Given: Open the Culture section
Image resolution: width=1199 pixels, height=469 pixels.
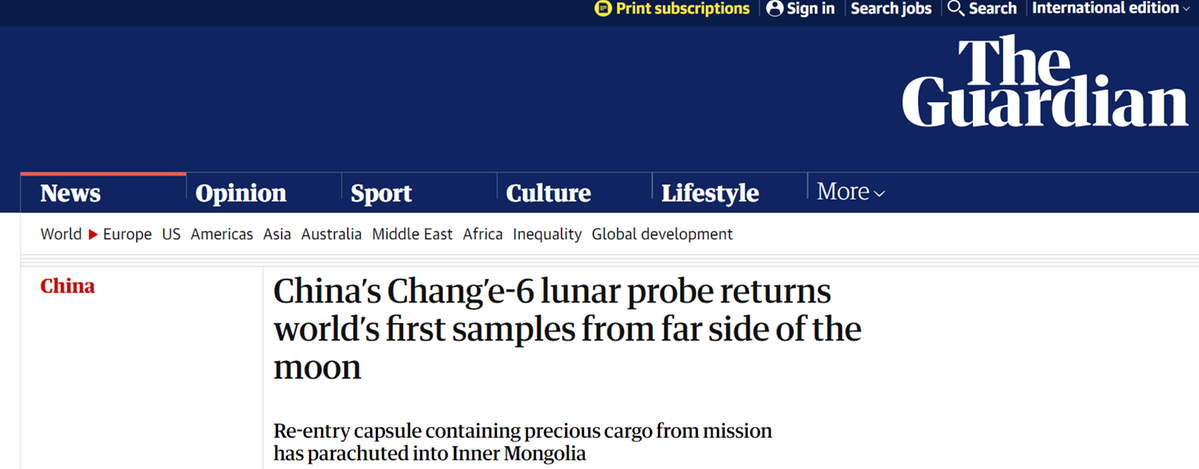Looking at the screenshot, I should coord(548,193).
